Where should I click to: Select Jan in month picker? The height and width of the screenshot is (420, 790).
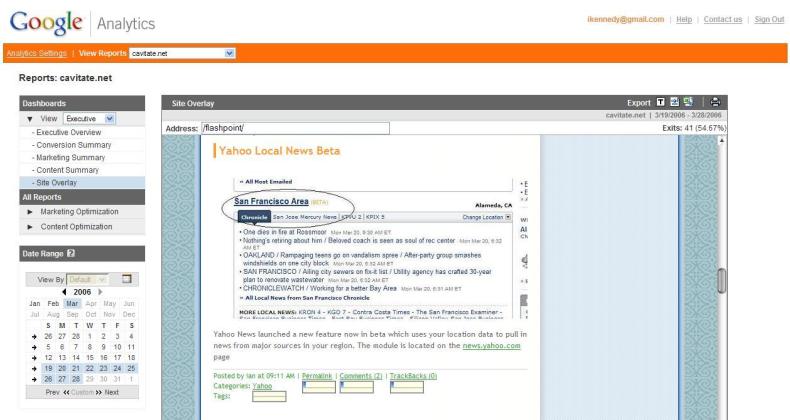tap(35, 304)
